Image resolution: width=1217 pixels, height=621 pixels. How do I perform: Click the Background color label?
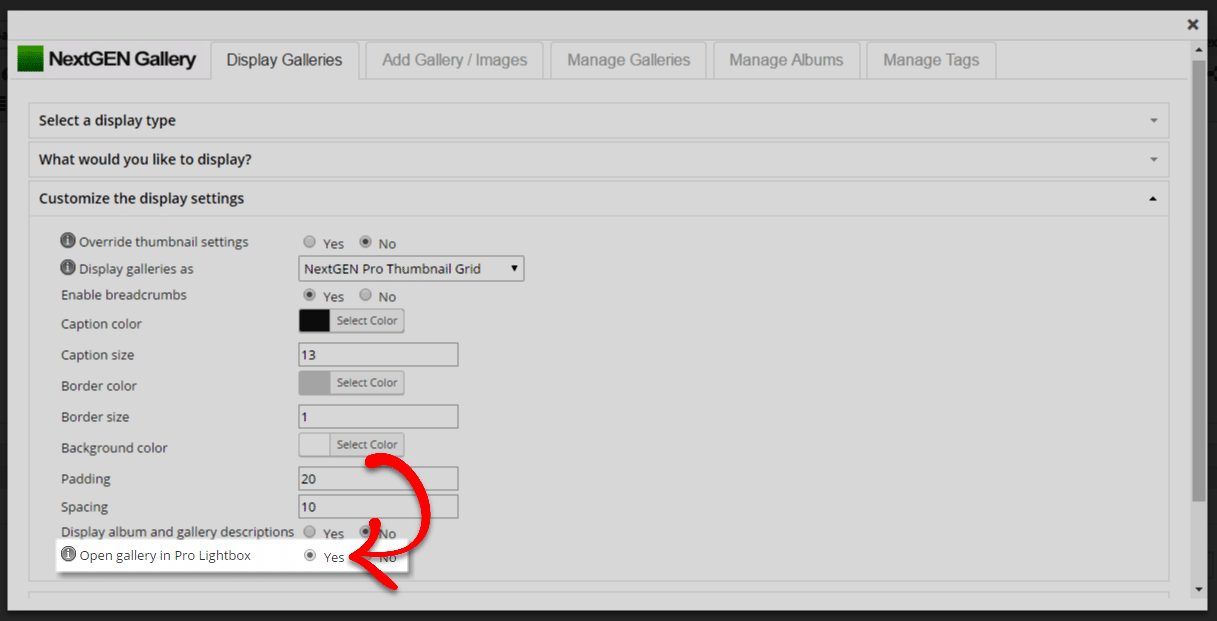point(114,448)
